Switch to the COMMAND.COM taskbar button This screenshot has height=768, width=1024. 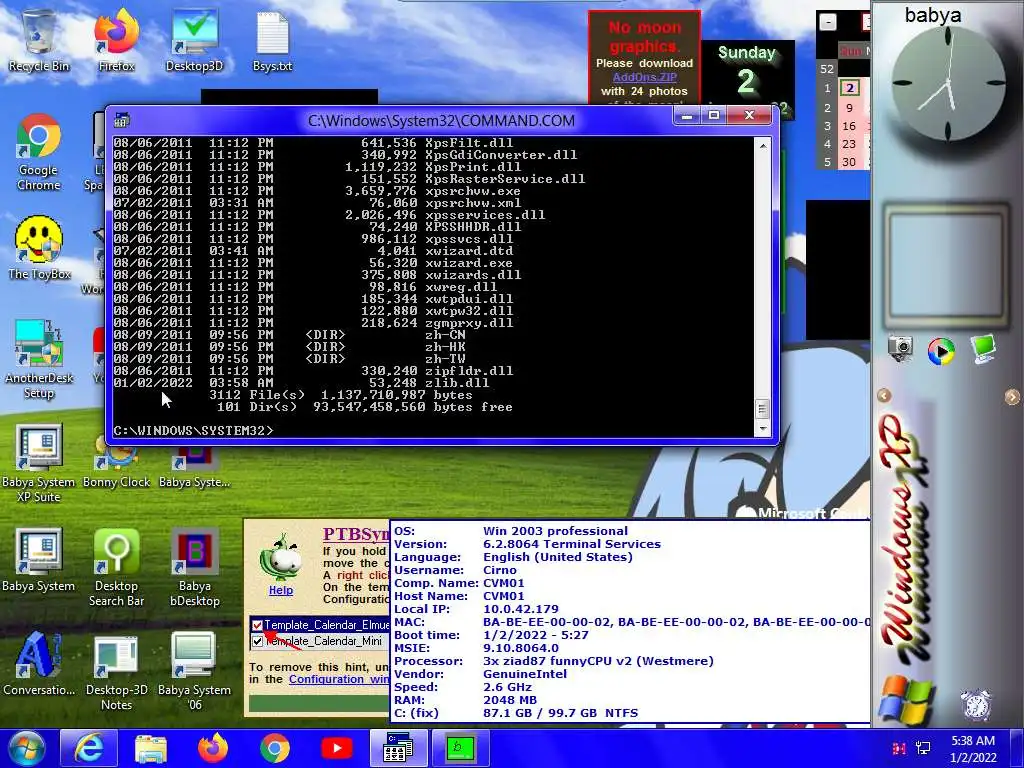[398, 748]
